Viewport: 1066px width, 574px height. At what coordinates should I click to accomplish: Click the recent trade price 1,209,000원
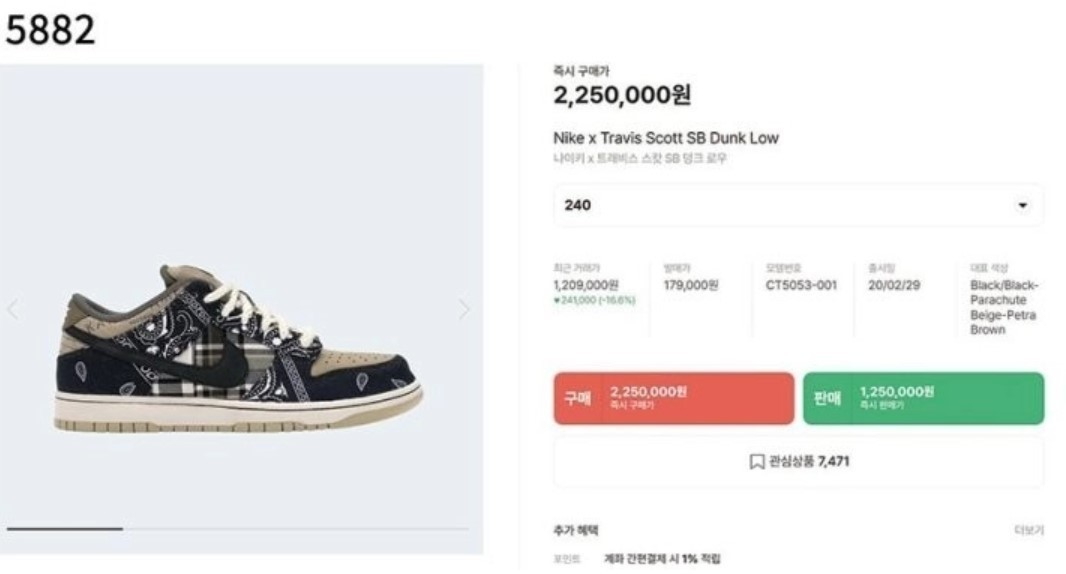(585, 285)
